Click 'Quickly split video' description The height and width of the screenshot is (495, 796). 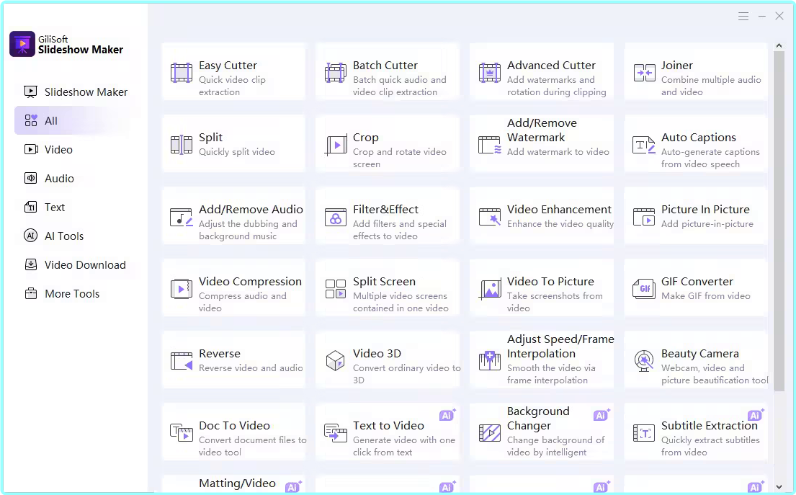click(237, 151)
